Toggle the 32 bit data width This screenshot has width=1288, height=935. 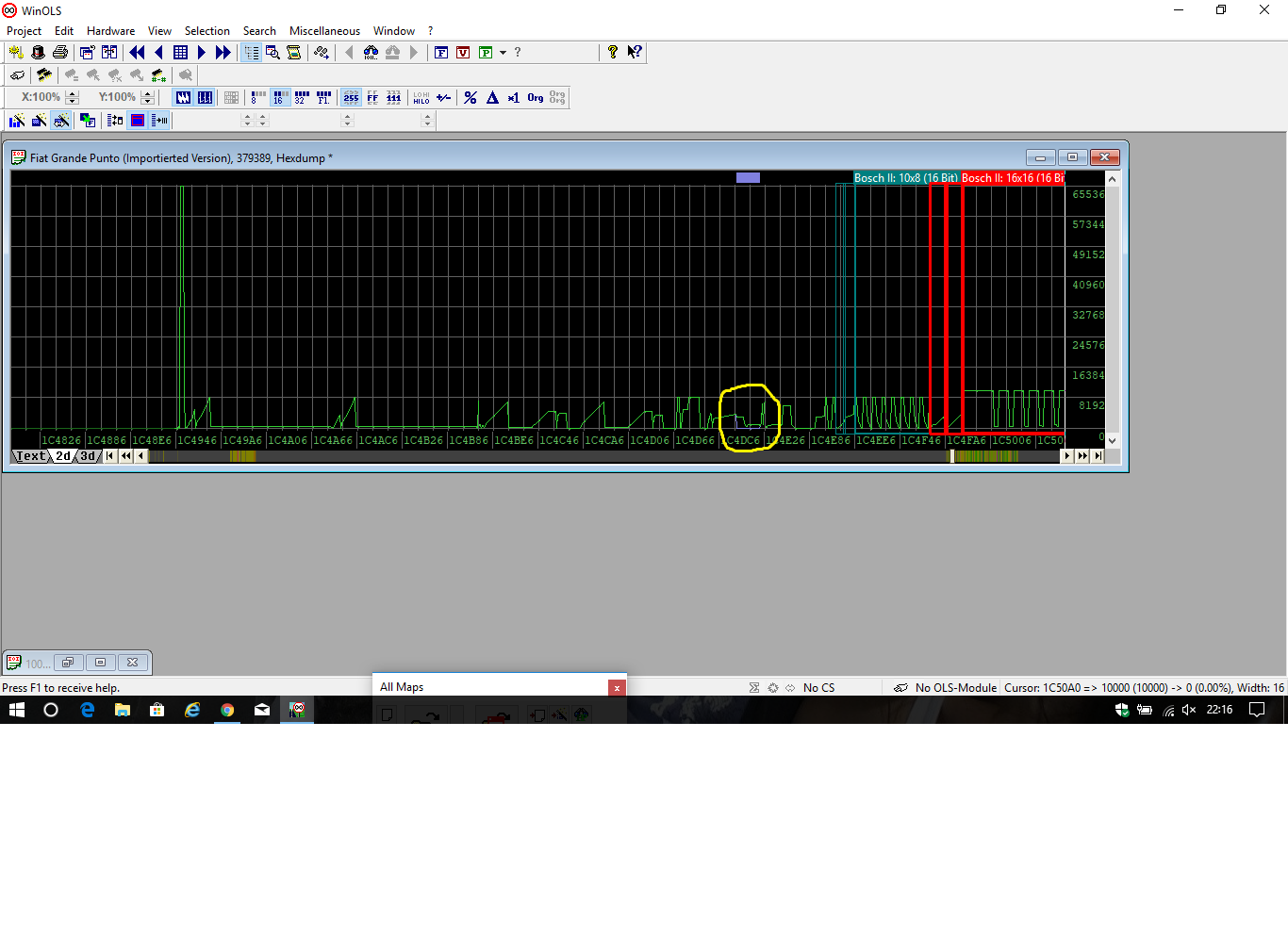[x=302, y=97]
